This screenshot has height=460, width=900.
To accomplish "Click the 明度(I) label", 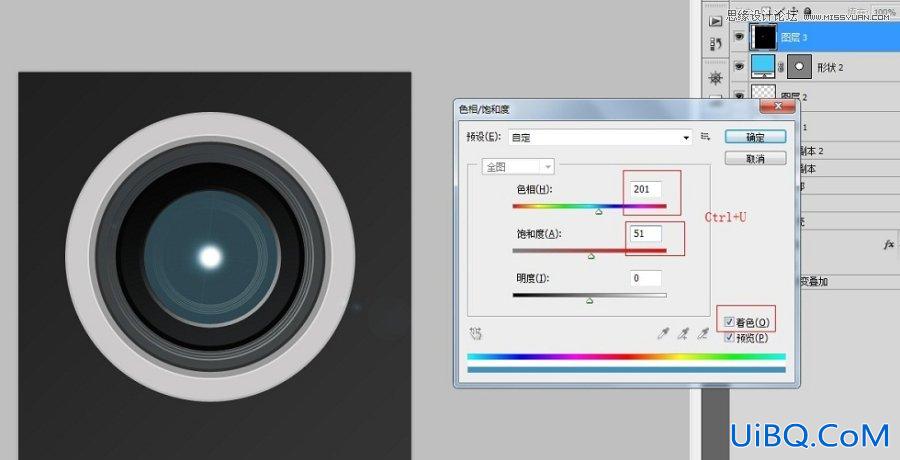I will point(533,279).
